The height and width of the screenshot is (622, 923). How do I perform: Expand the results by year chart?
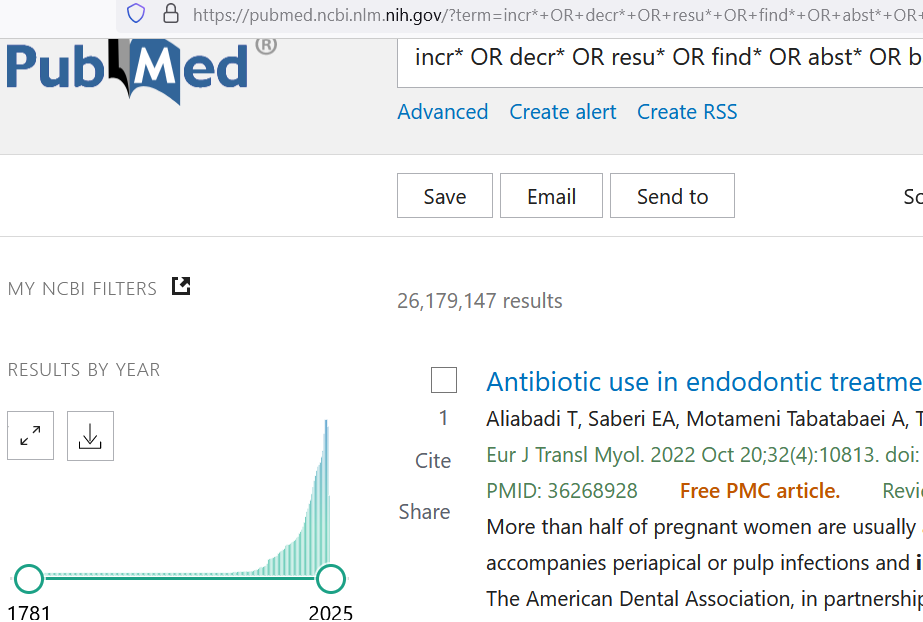coord(30,435)
